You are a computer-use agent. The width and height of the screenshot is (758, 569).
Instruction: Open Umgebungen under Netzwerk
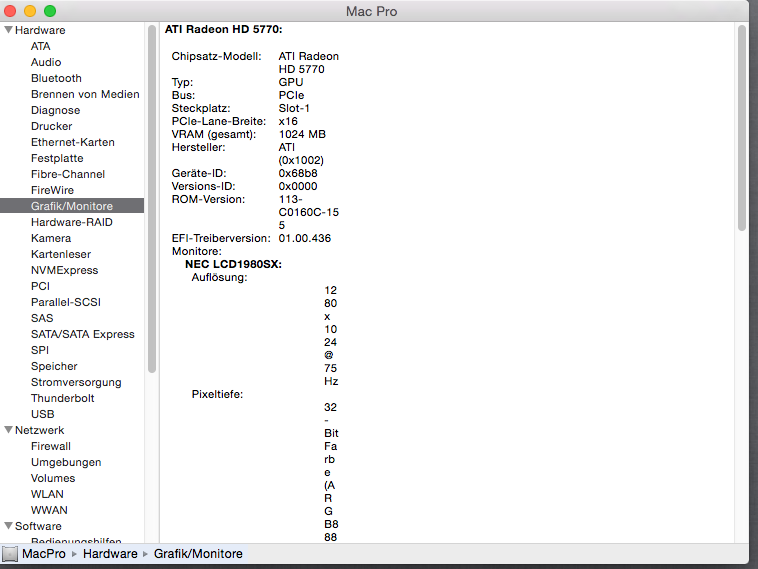pyautogui.click(x=66, y=462)
